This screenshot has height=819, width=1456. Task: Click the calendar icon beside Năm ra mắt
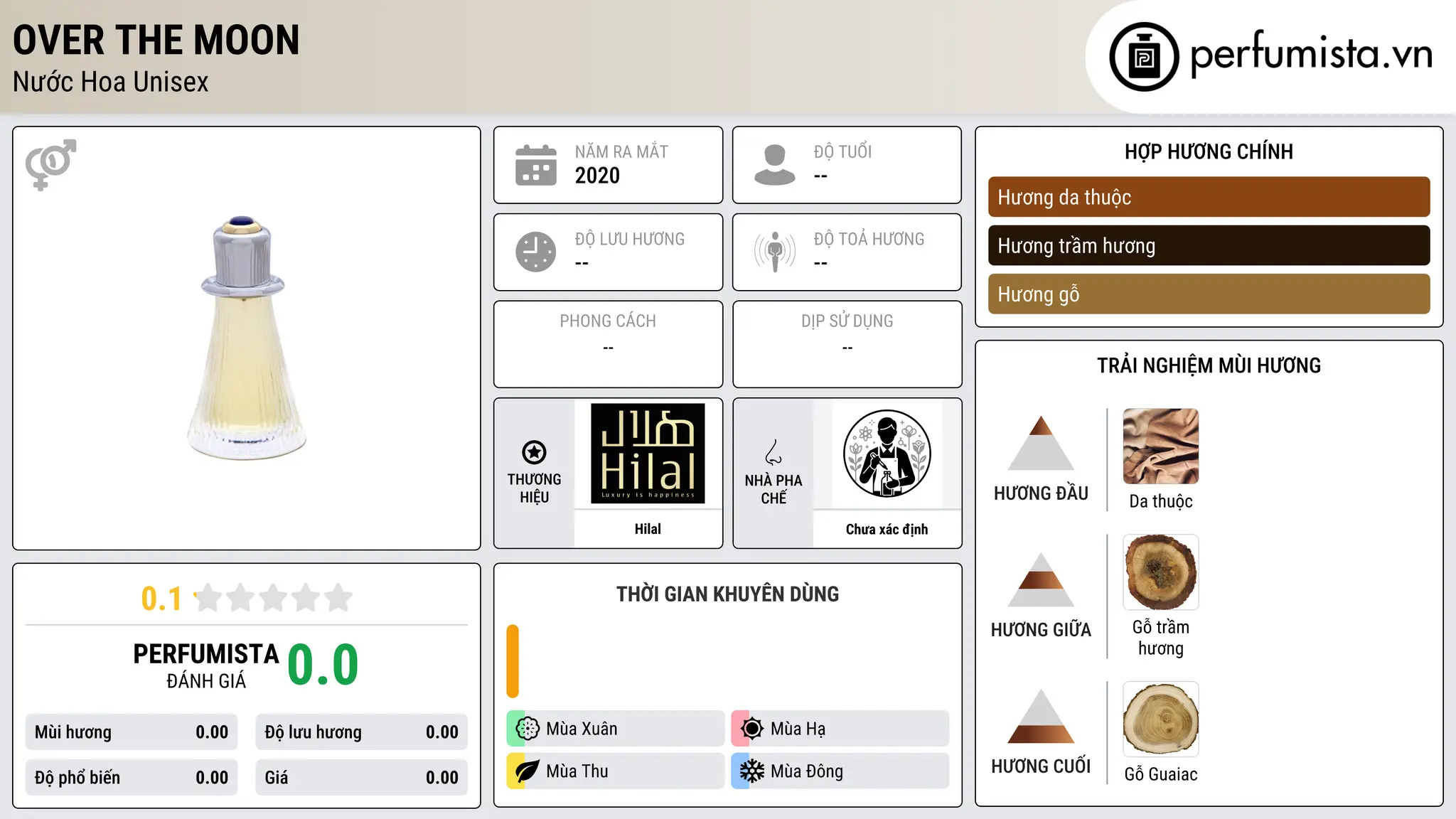(x=536, y=165)
